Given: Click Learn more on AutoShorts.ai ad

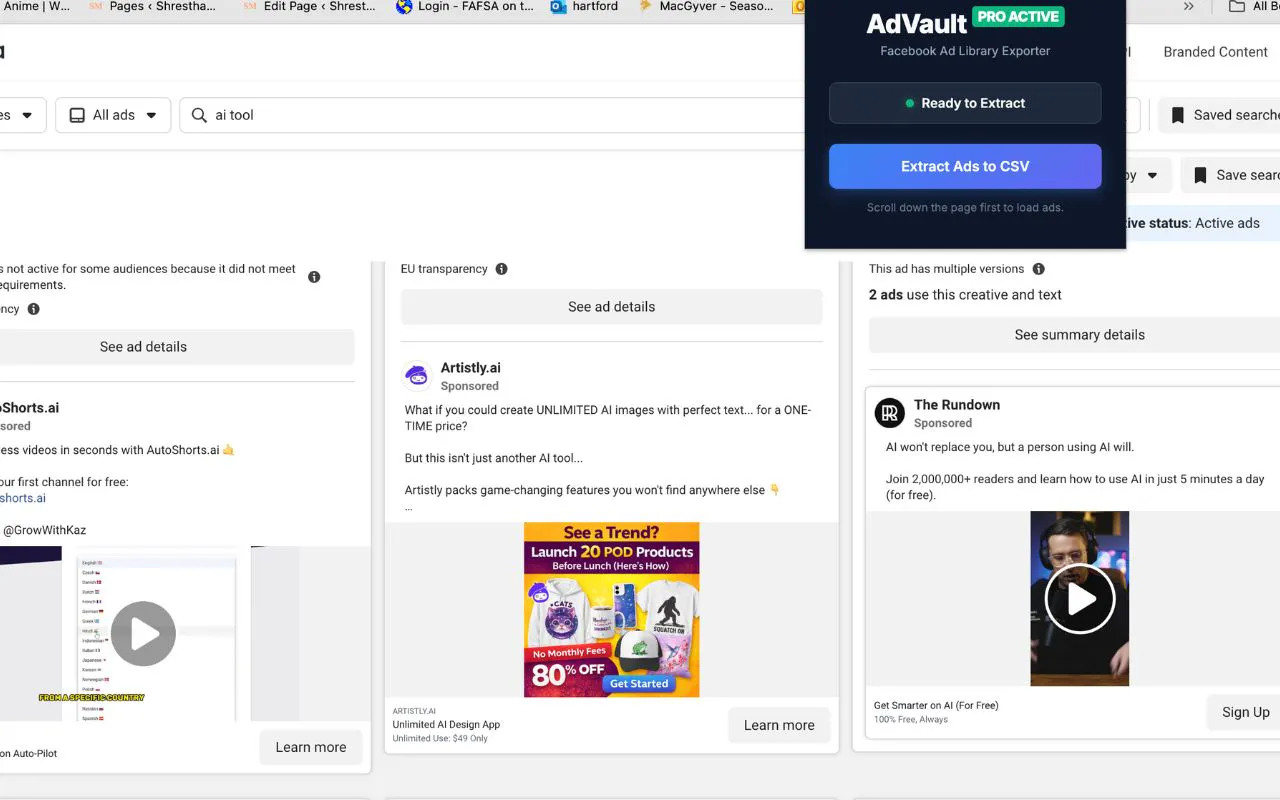Looking at the screenshot, I should [x=311, y=747].
